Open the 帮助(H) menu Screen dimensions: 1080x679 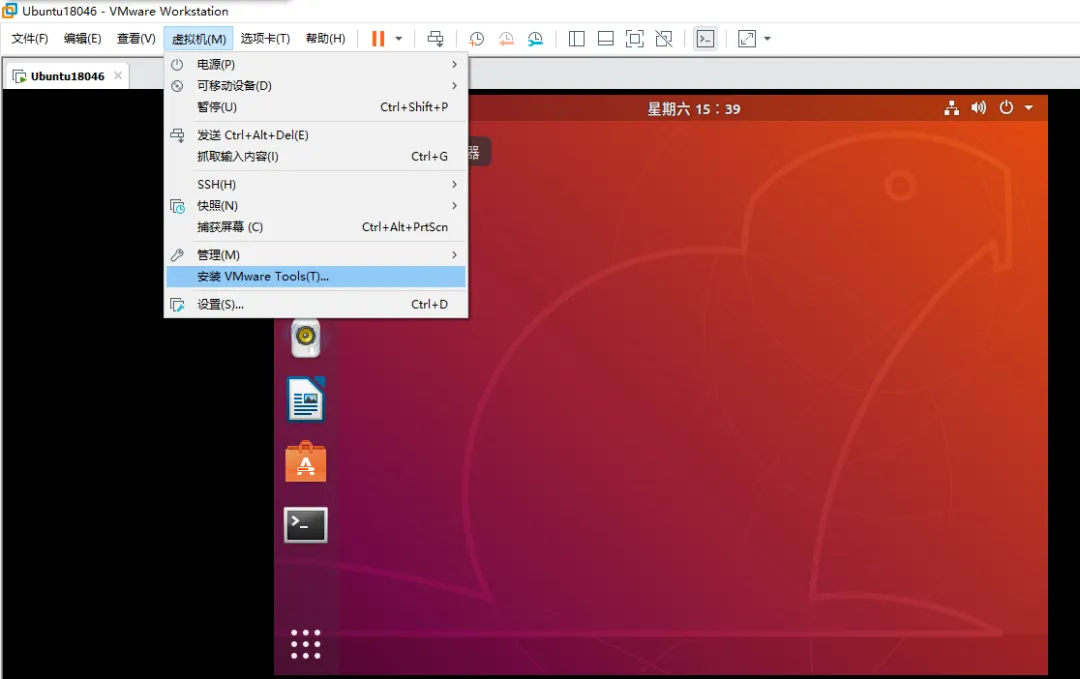pos(326,39)
